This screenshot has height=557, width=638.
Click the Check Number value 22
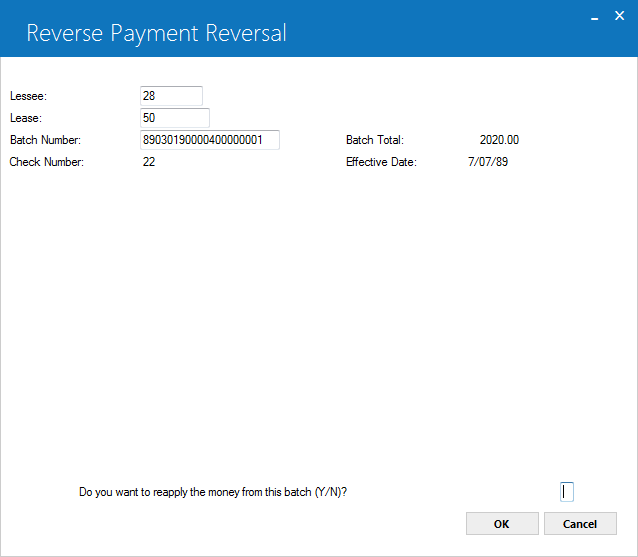149,162
